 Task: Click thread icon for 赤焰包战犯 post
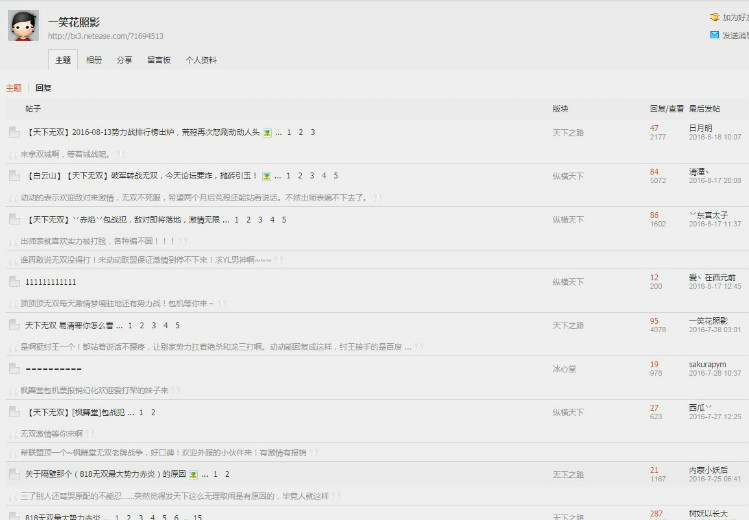click(14, 220)
